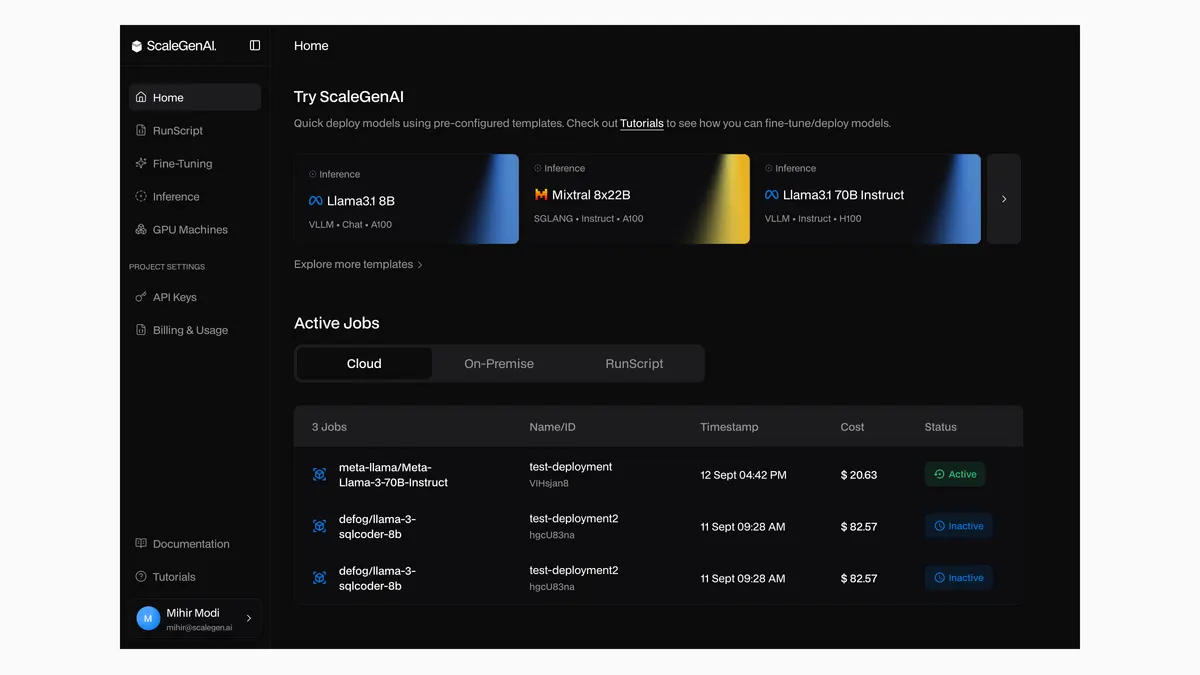Open Documentation link in sidebar

coord(195,544)
